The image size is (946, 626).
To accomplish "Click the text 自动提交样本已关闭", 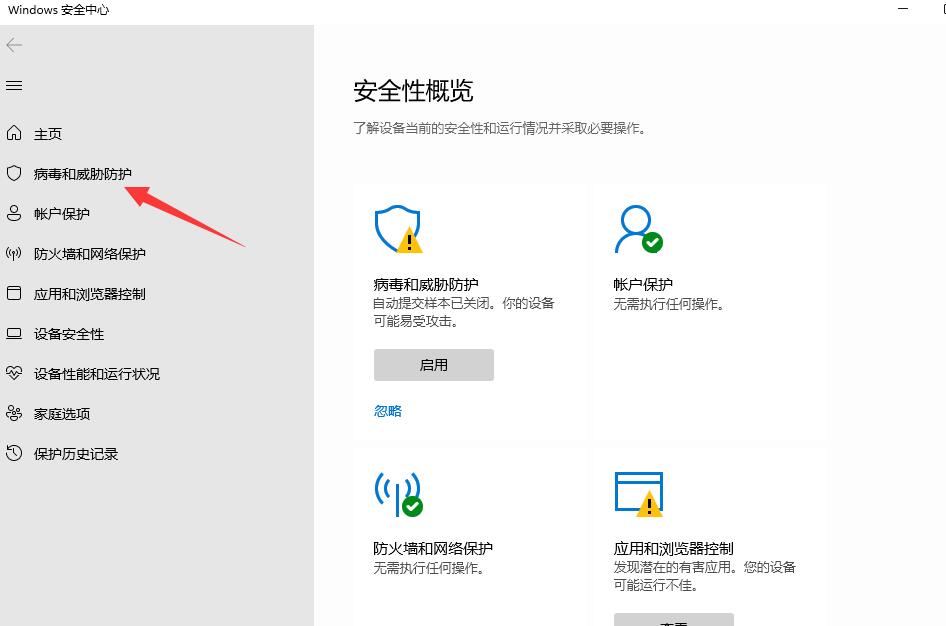I will (433, 303).
